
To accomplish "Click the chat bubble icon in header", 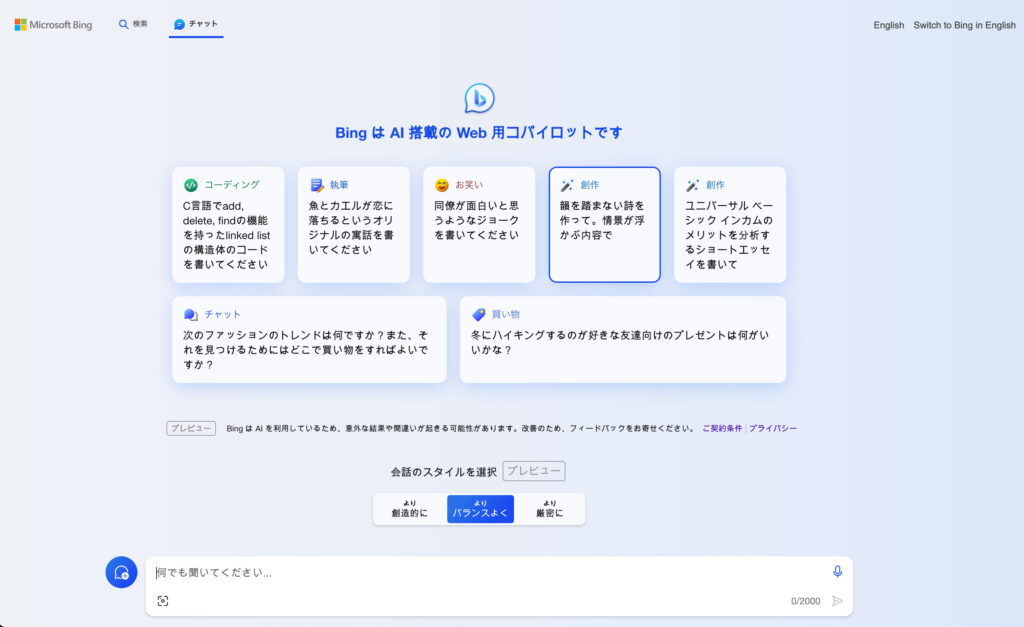I will click(179, 24).
